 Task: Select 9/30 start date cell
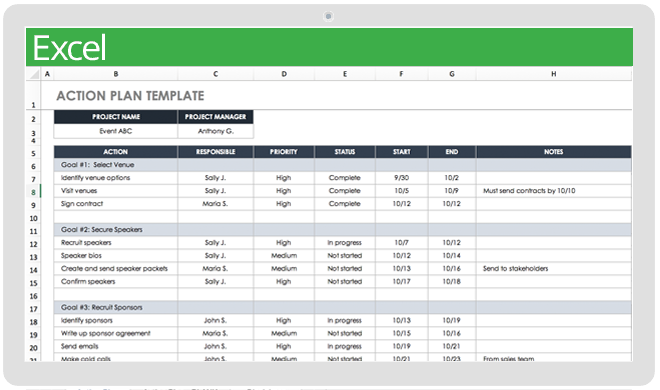coord(402,178)
